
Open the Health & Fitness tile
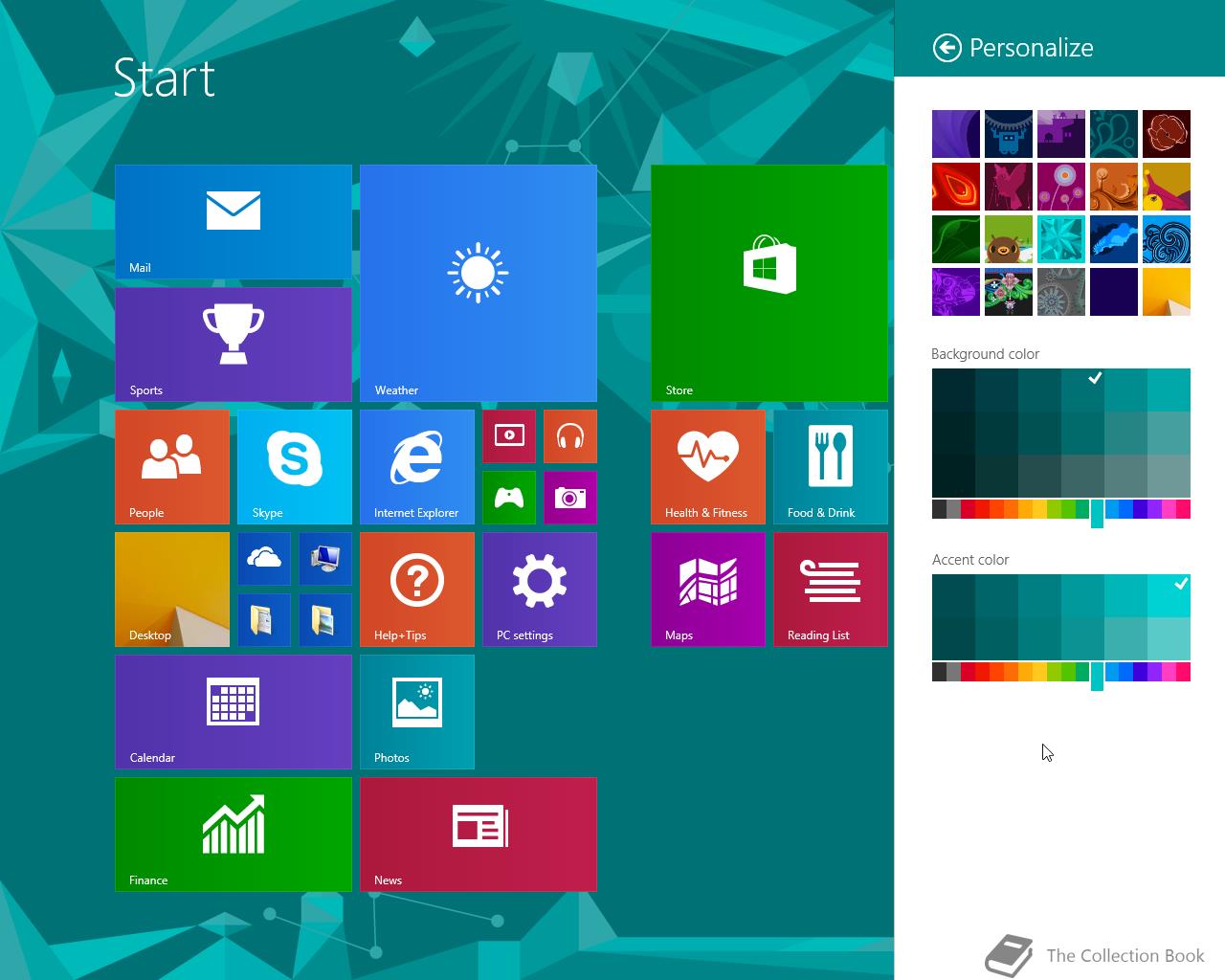coord(708,467)
